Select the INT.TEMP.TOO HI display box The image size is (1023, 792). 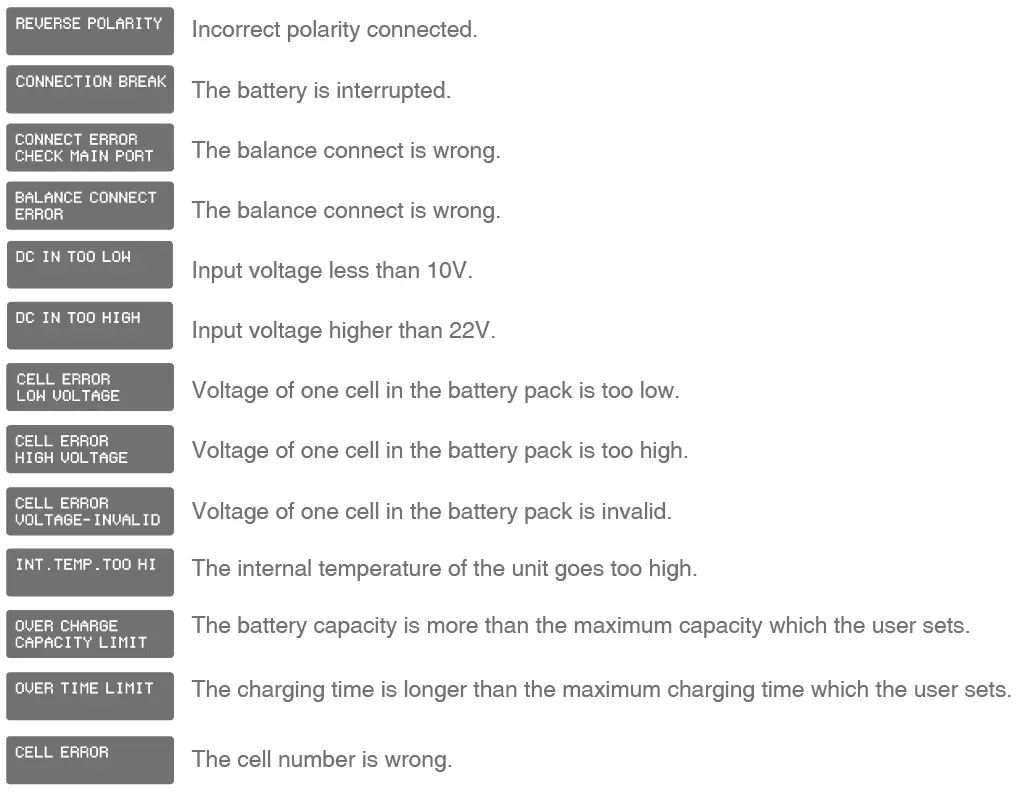click(89, 572)
